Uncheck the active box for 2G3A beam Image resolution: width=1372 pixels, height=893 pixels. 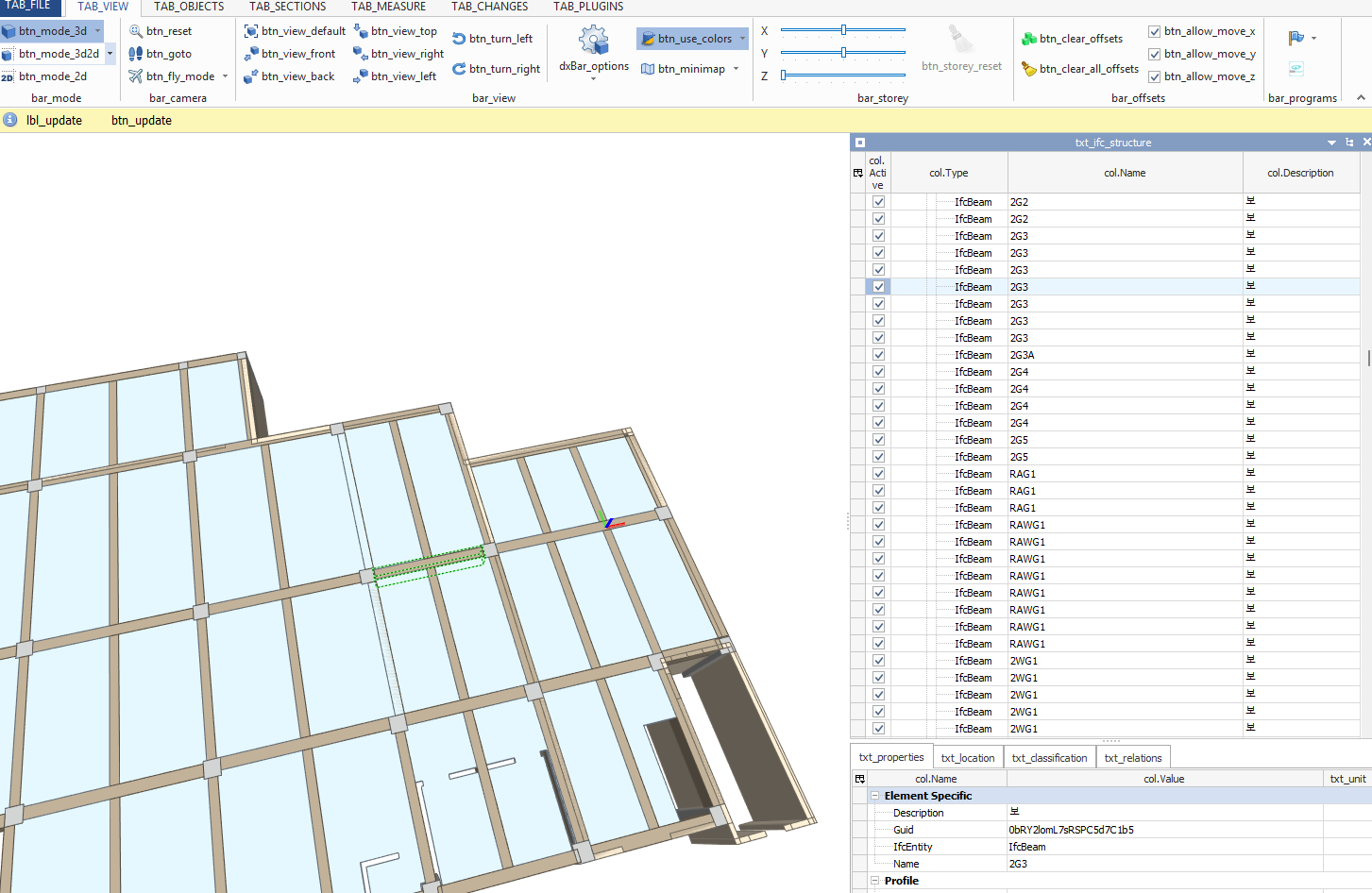coord(878,355)
